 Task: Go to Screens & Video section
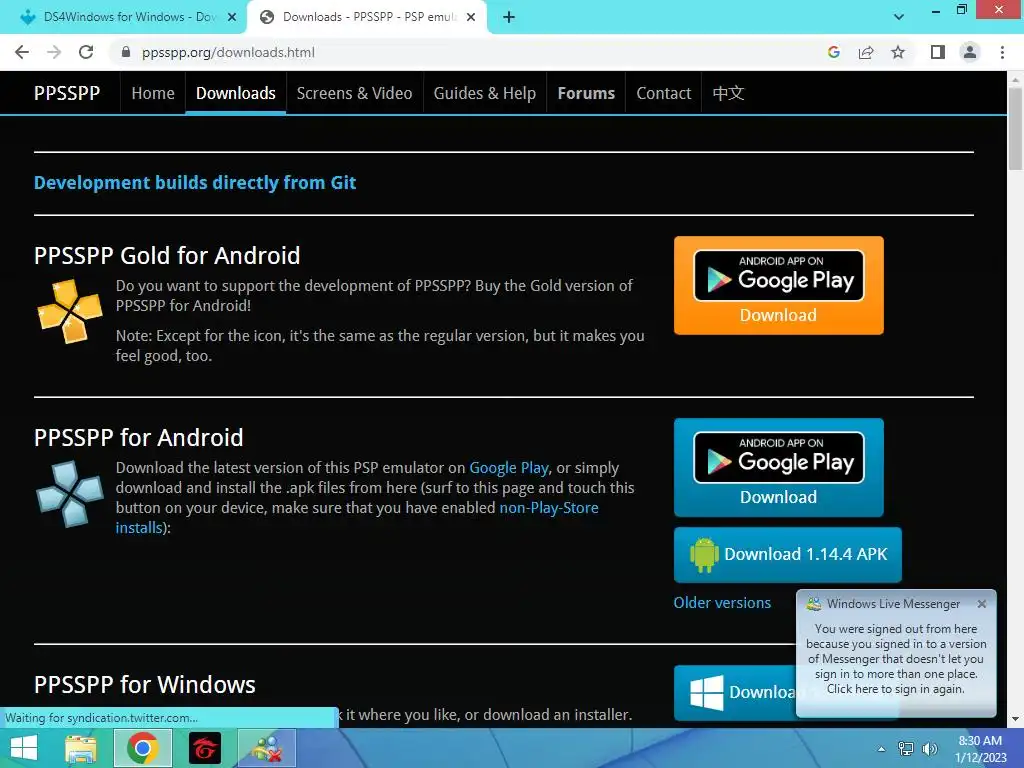tap(355, 93)
